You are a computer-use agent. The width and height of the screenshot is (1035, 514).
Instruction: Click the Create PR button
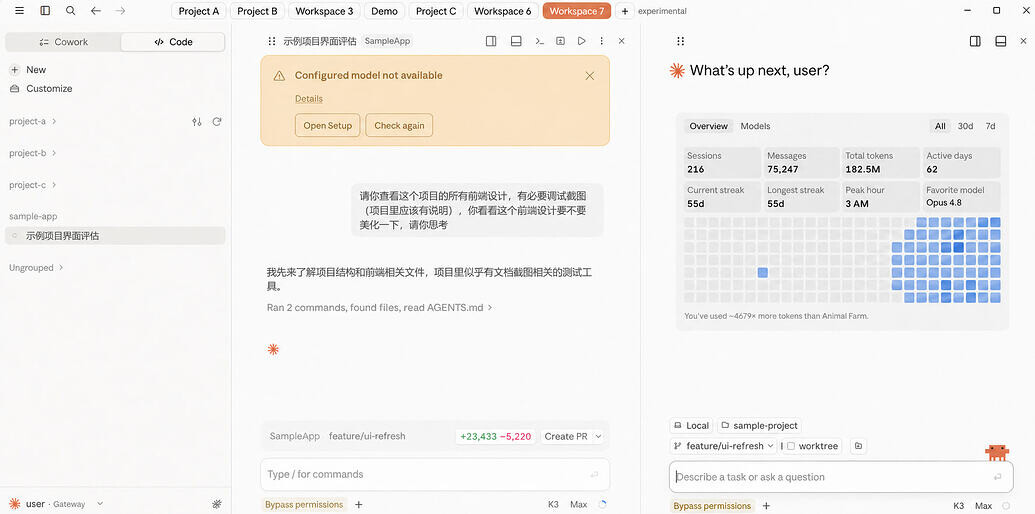point(565,436)
